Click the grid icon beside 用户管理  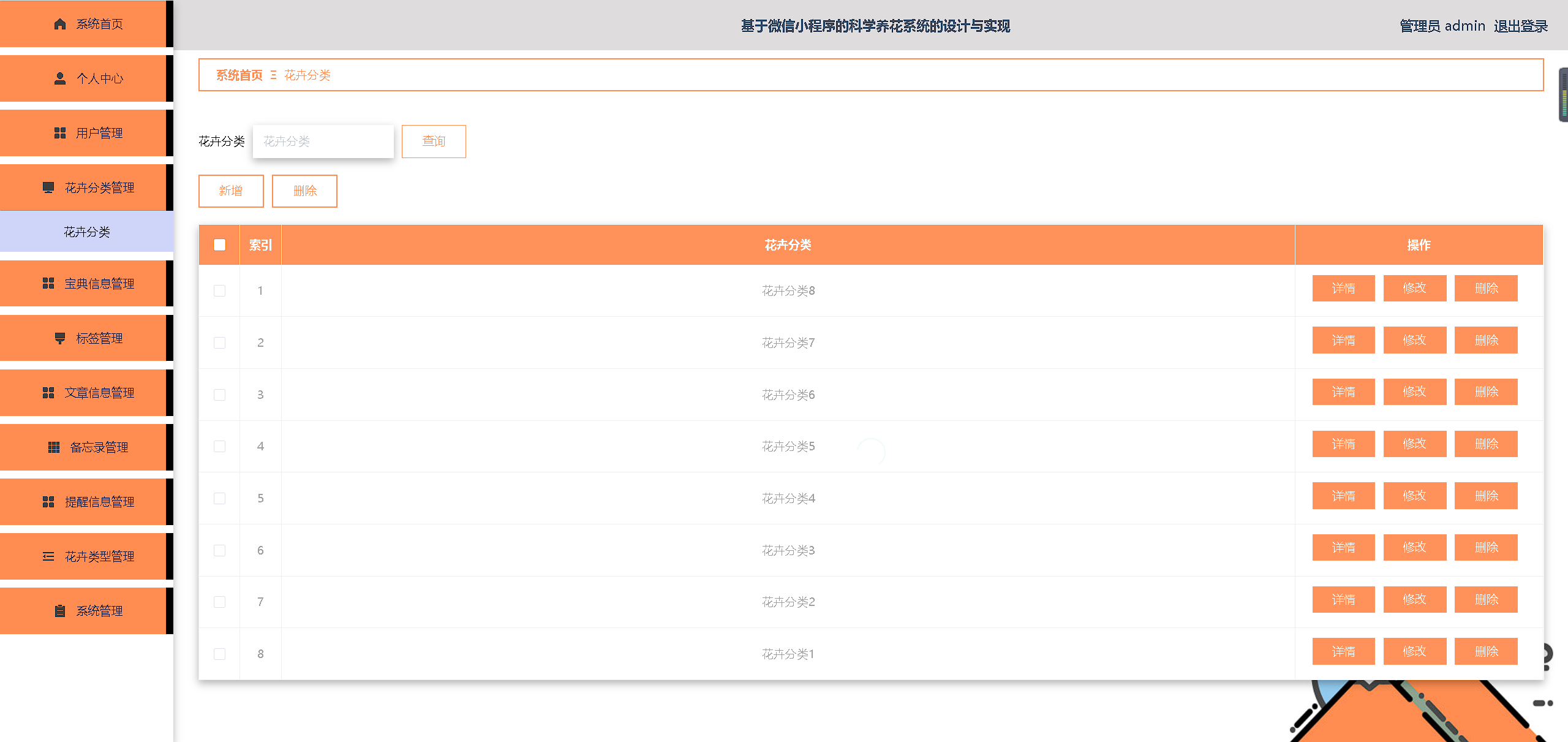60,133
